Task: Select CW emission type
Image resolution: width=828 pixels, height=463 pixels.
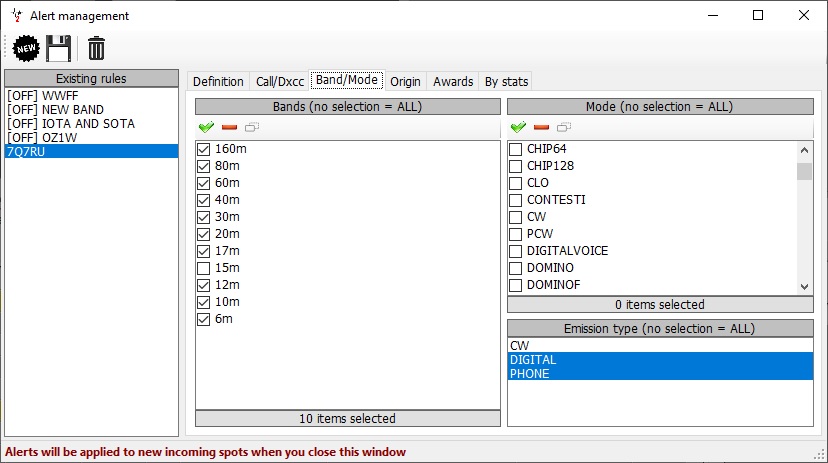Action: [660, 345]
